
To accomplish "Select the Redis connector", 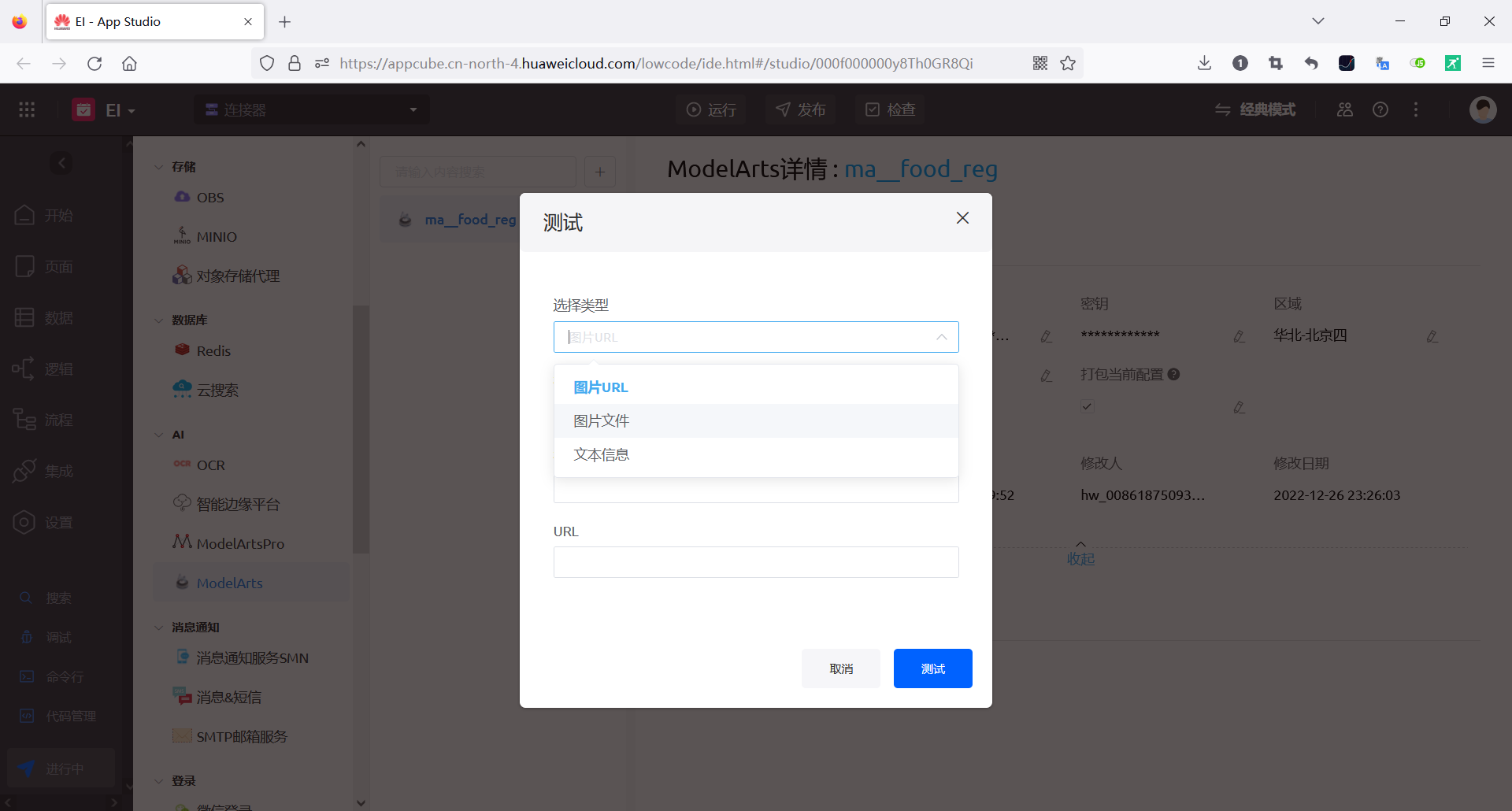I will pos(252,351).
